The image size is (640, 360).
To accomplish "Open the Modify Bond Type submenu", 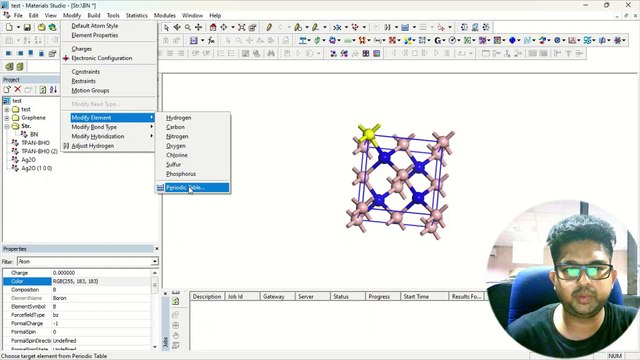I will pyautogui.click(x=109, y=127).
